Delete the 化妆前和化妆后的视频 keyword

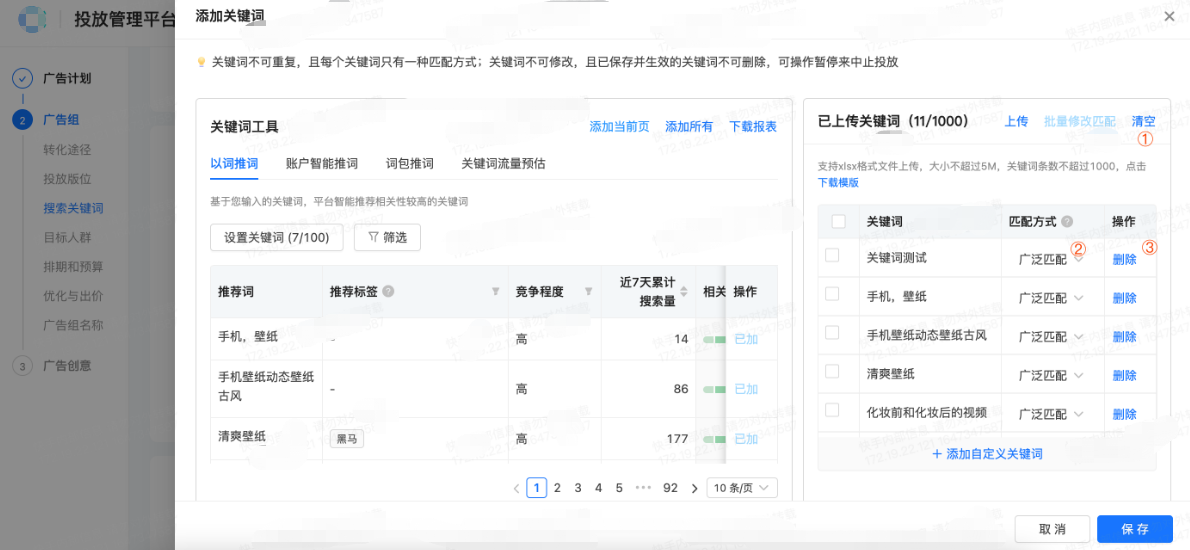click(x=1125, y=414)
